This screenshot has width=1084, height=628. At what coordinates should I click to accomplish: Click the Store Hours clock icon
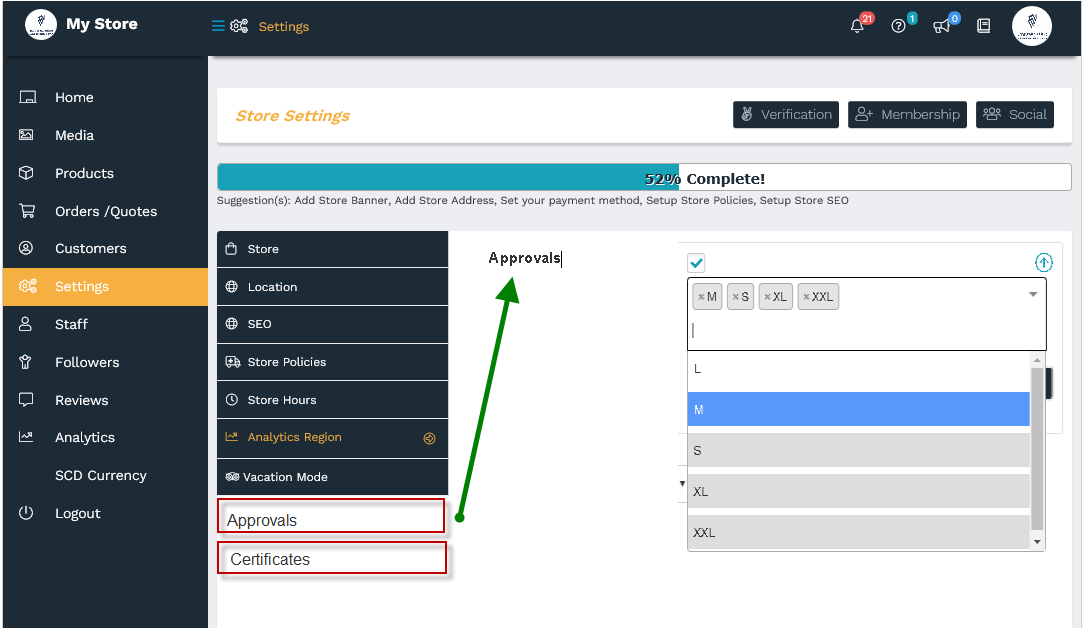pos(232,400)
